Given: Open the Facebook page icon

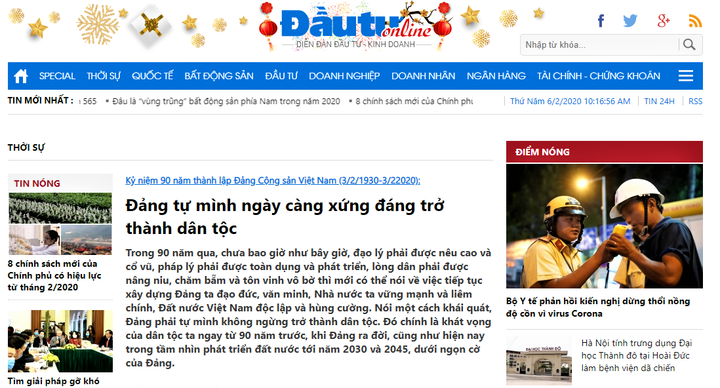Looking at the screenshot, I should [601, 21].
